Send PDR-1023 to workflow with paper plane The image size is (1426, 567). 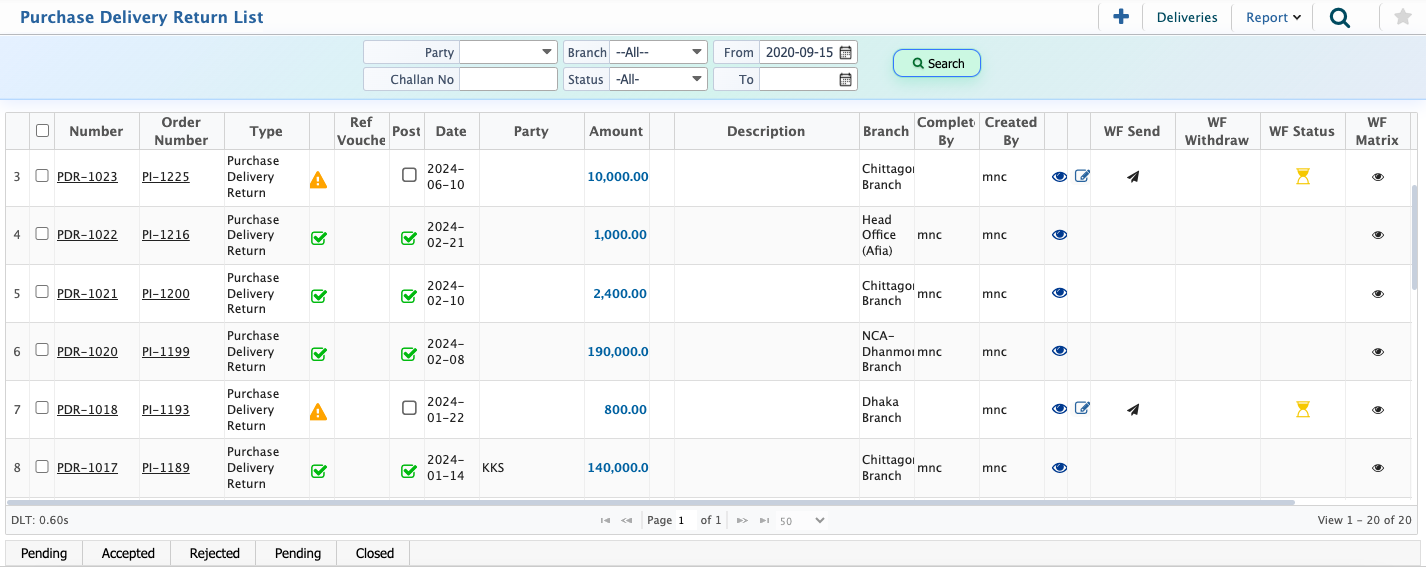click(1132, 177)
